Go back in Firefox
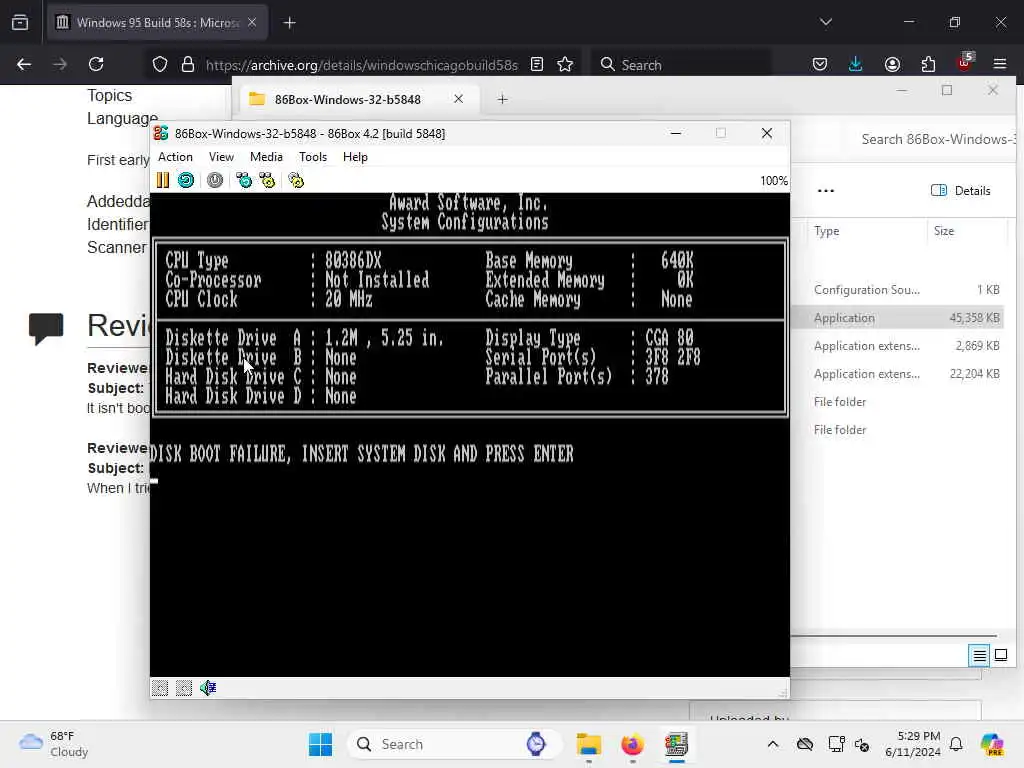1024x768 pixels. [x=24, y=64]
